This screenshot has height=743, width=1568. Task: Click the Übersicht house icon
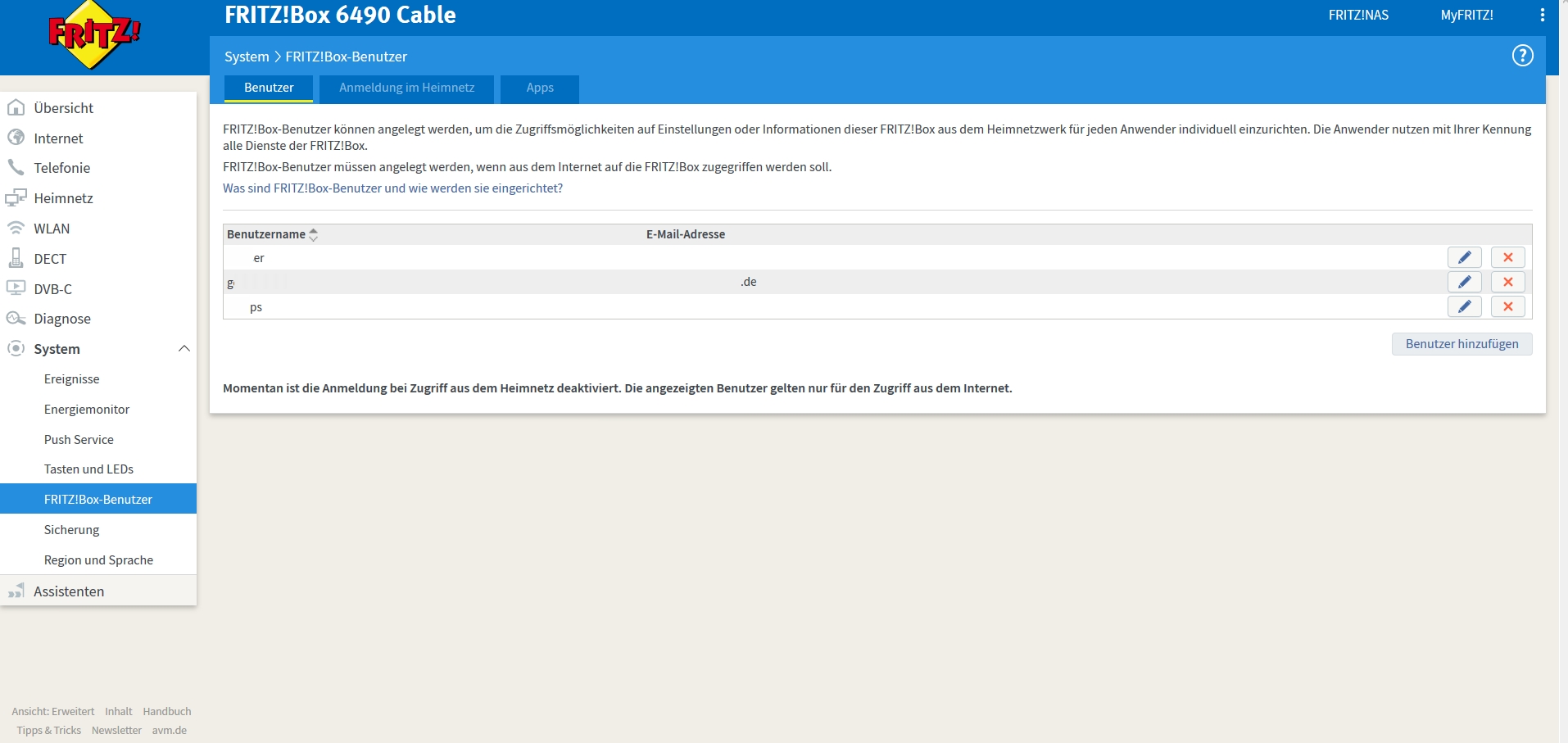point(16,107)
